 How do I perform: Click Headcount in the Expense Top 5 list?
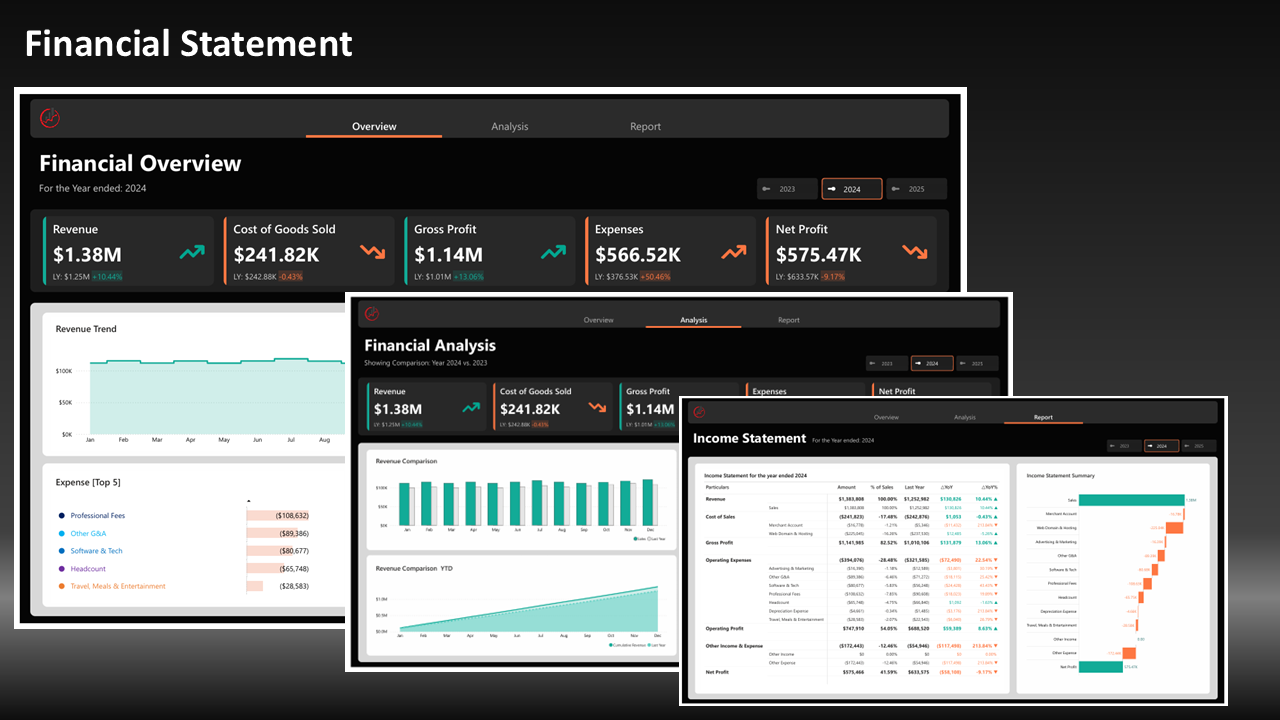[x=88, y=569]
